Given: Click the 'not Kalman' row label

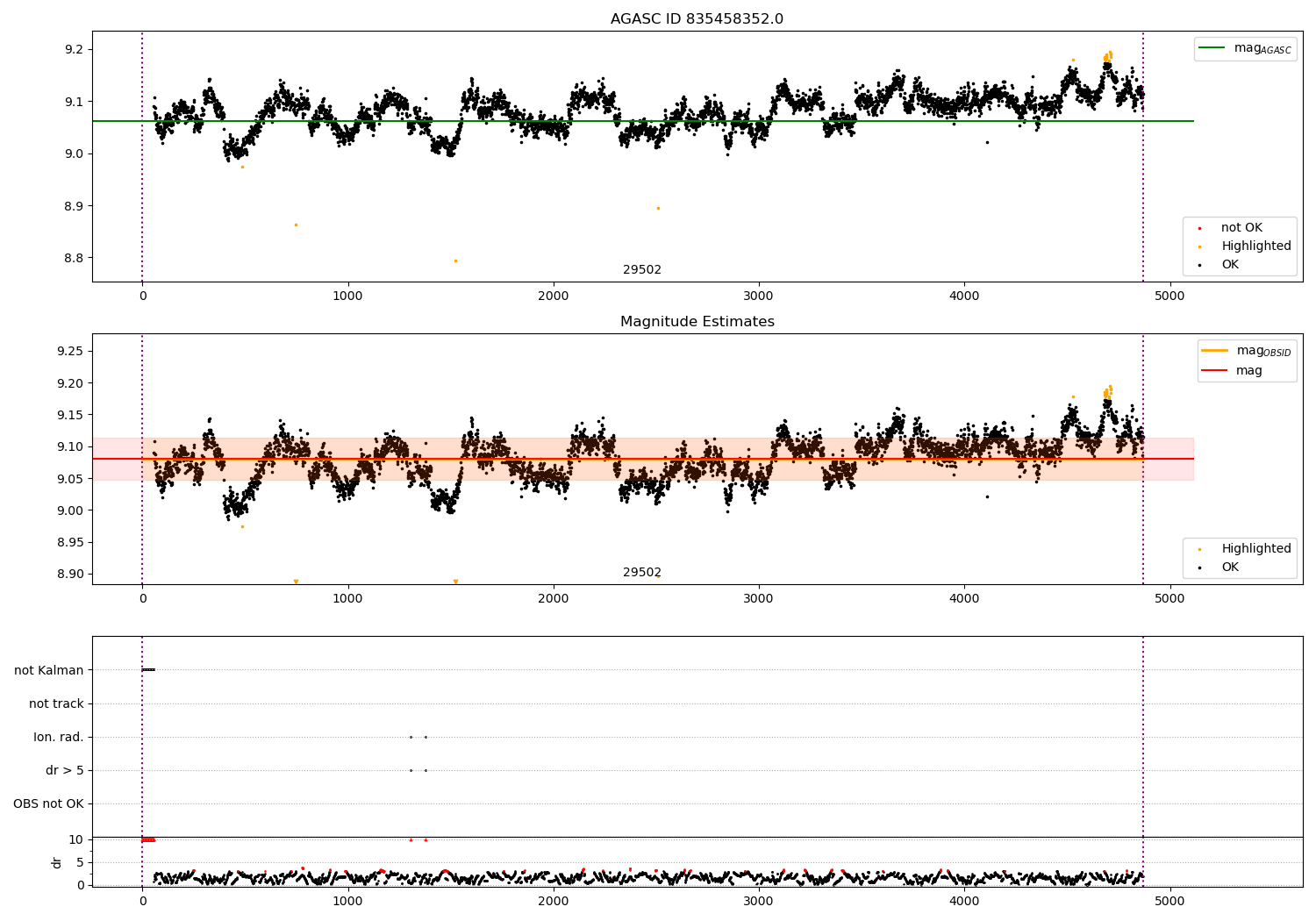Looking at the screenshot, I should [x=49, y=670].
